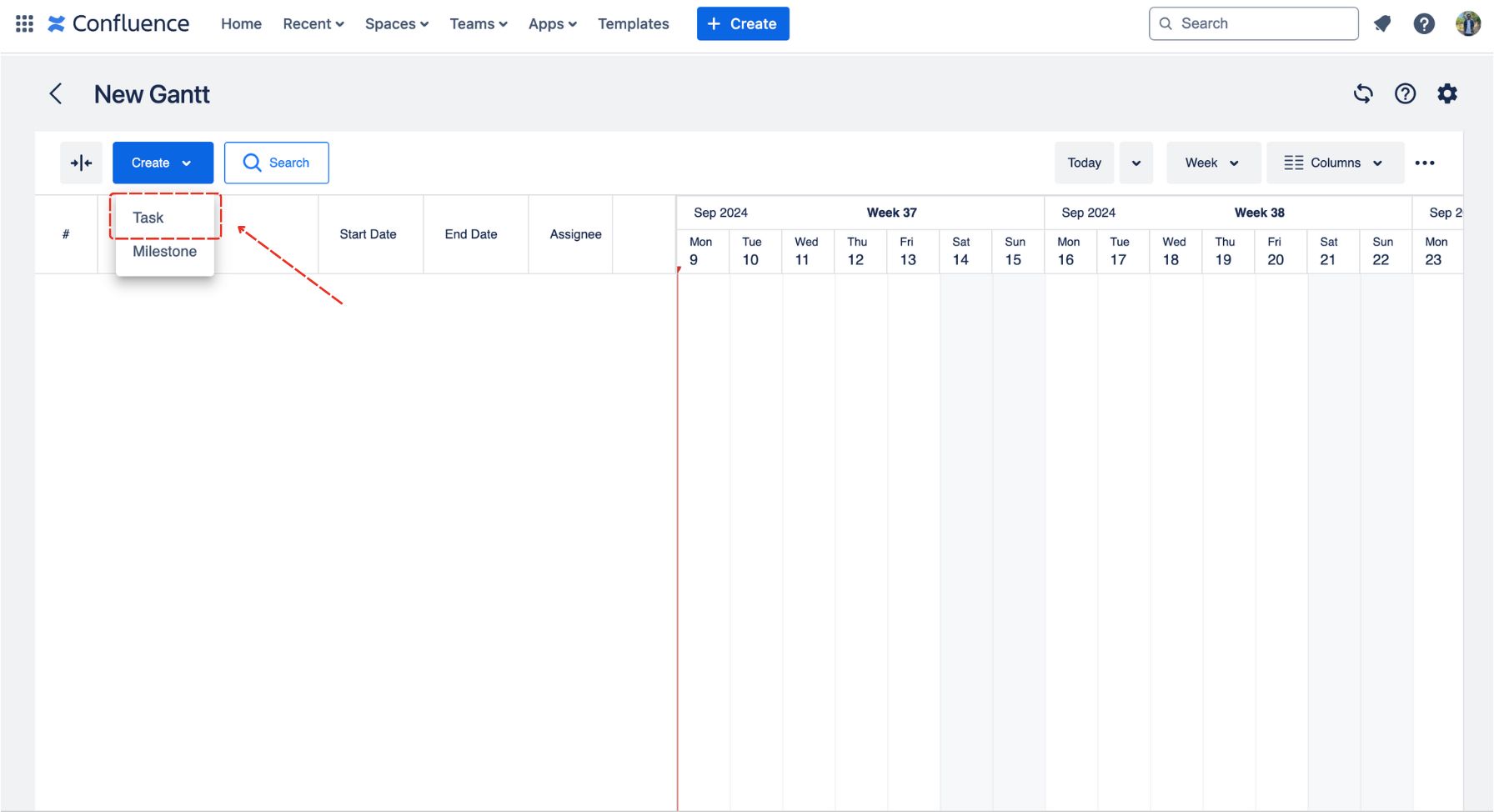
Task: Select Task from the Create menu
Action: click(x=147, y=217)
